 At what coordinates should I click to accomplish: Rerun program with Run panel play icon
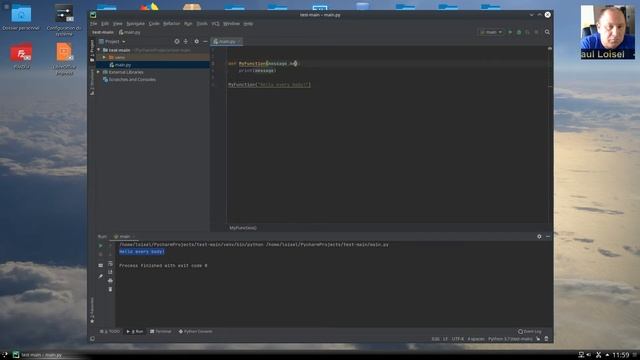(x=101, y=246)
